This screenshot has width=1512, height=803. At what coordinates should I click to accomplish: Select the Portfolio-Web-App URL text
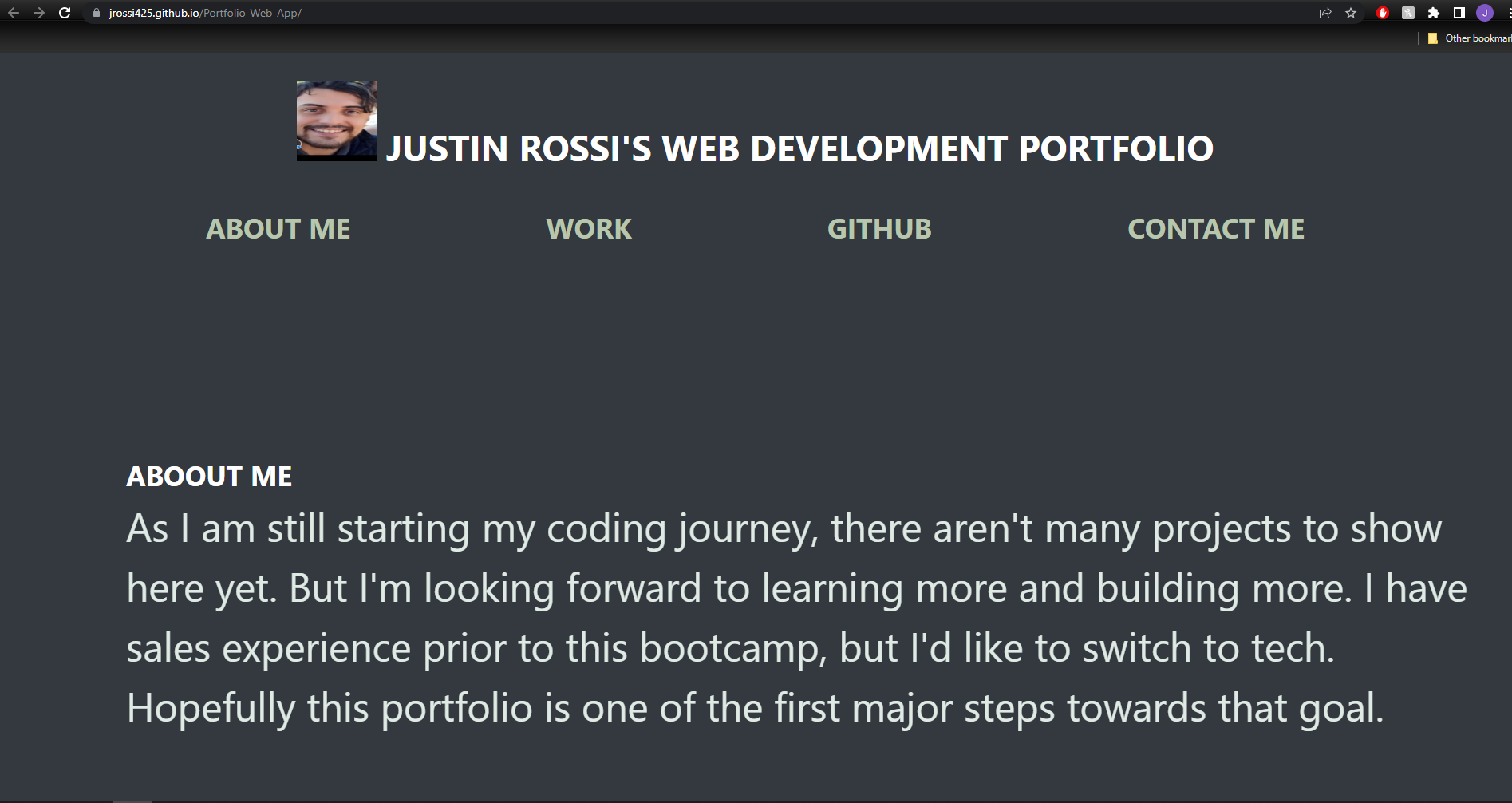tap(251, 13)
